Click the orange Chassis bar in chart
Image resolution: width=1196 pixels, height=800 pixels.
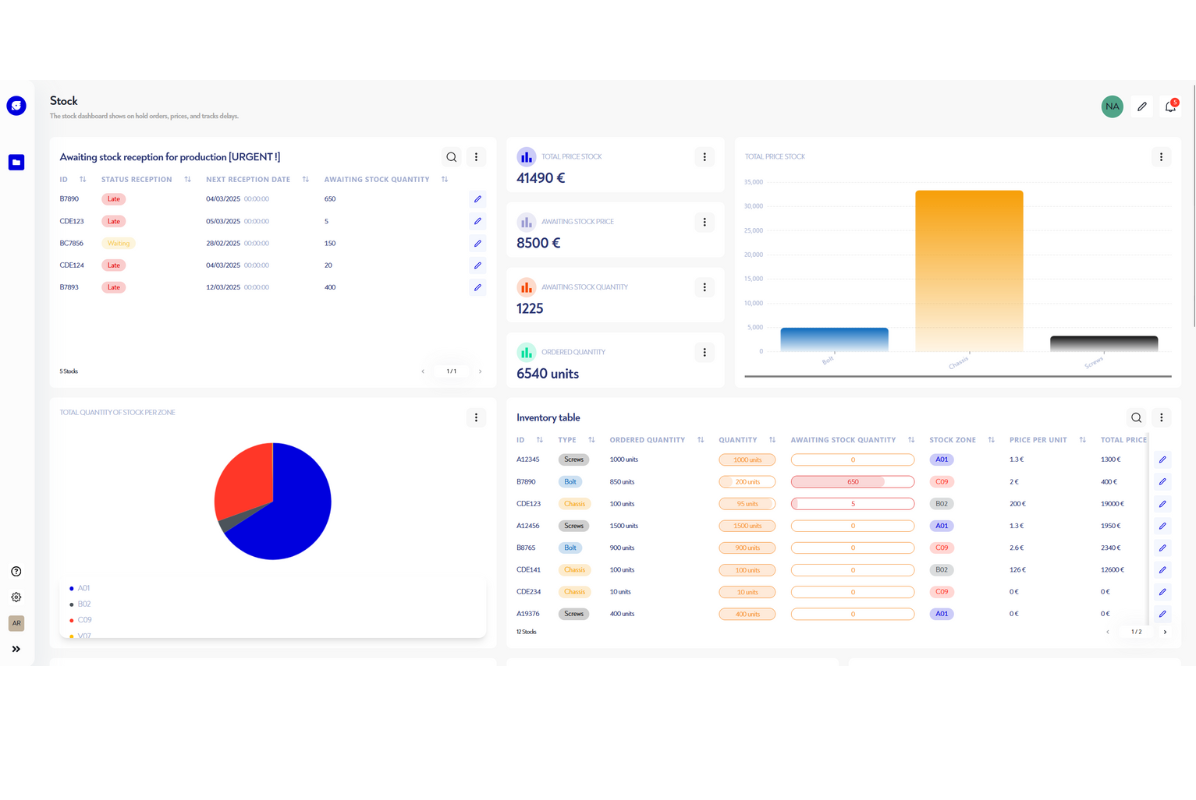[969, 270]
